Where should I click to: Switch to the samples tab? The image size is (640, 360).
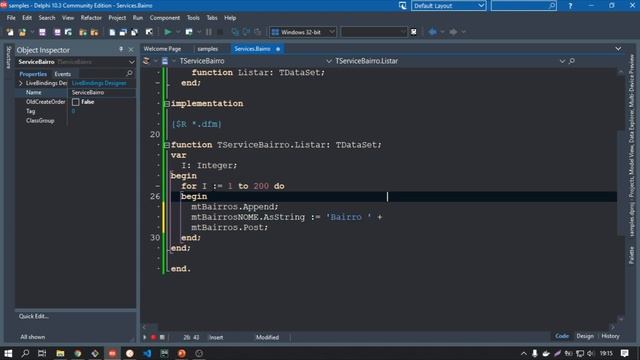(x=208, y=49)
